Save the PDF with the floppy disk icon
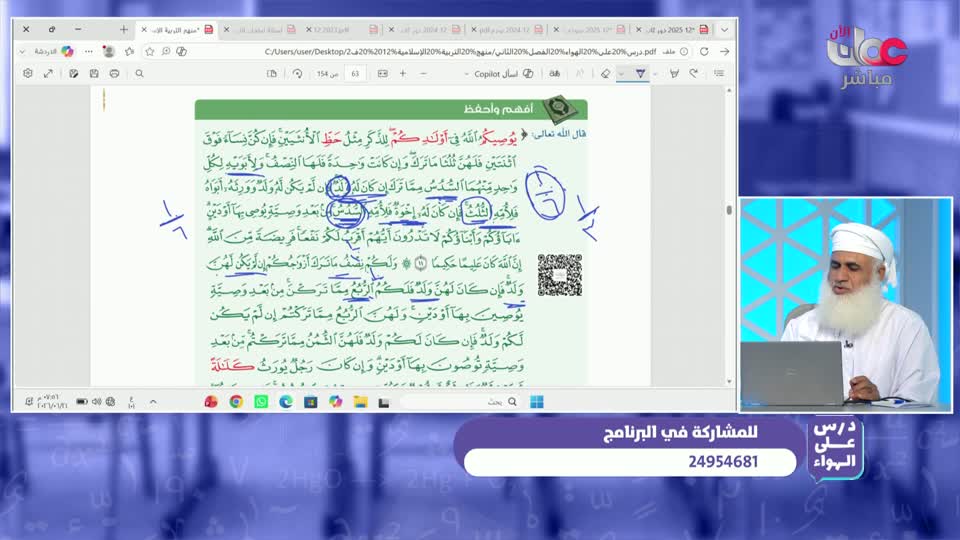 point(94,73)
